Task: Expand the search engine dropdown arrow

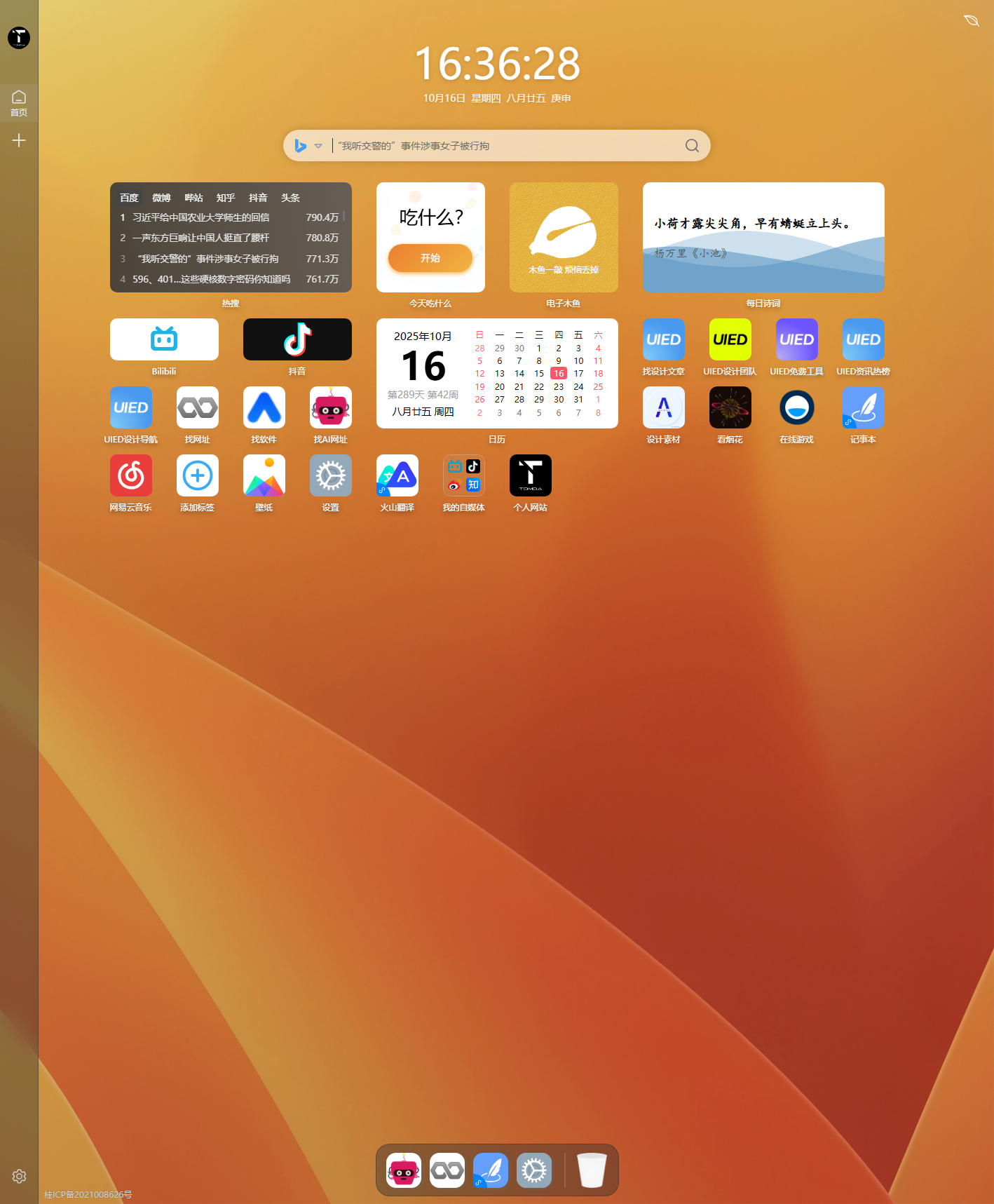Action: tap(318, 146)
